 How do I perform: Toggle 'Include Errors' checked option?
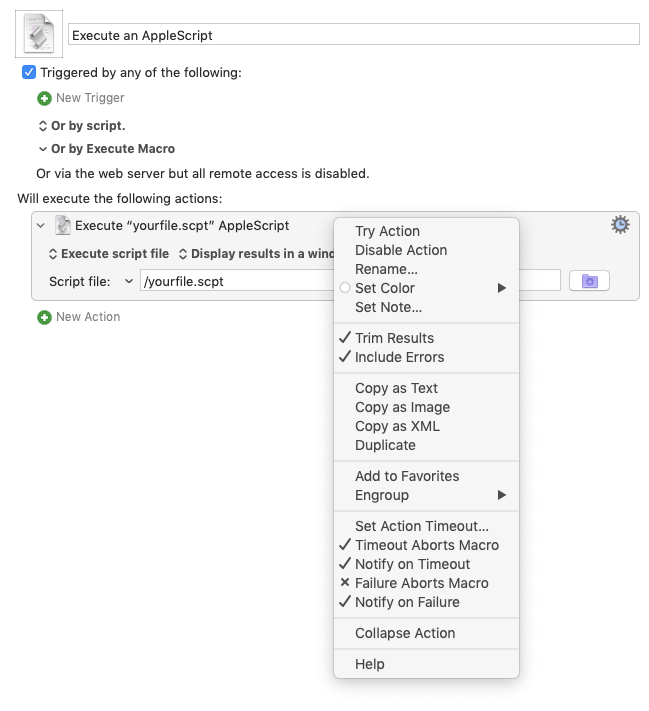(426, 357)
